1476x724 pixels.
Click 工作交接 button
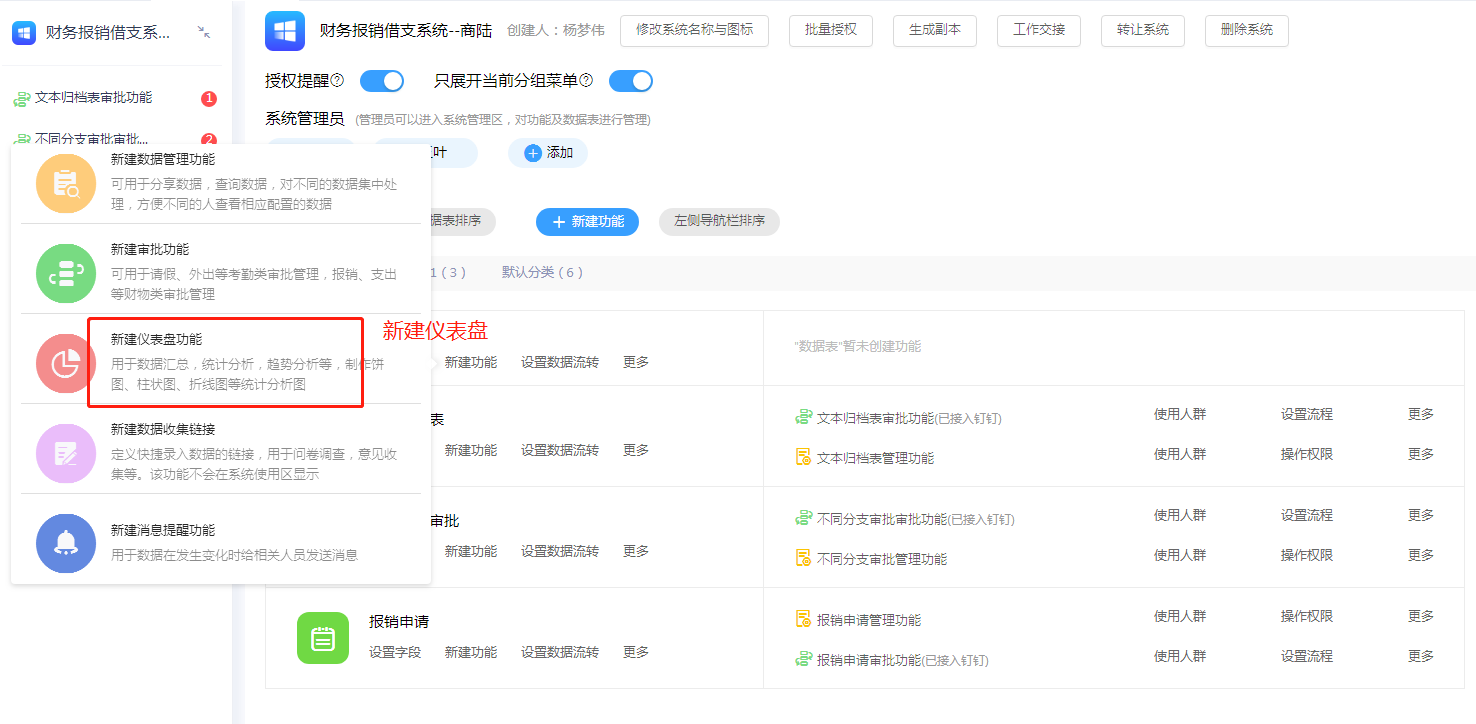pos(1039,30)
